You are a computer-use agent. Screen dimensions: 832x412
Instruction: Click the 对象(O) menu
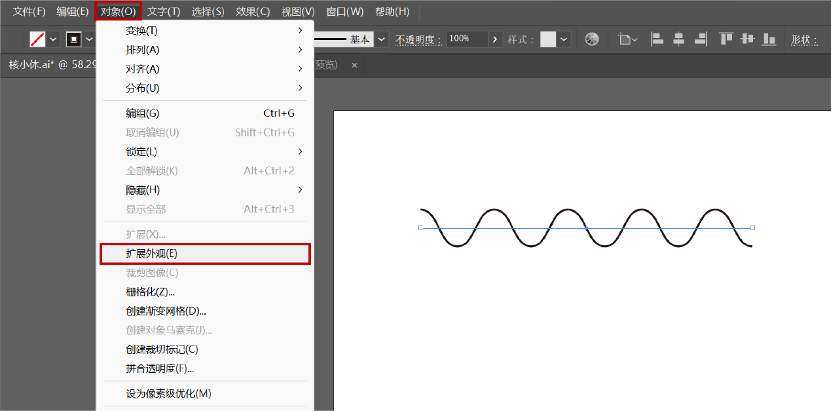click(x=118, y=11)
